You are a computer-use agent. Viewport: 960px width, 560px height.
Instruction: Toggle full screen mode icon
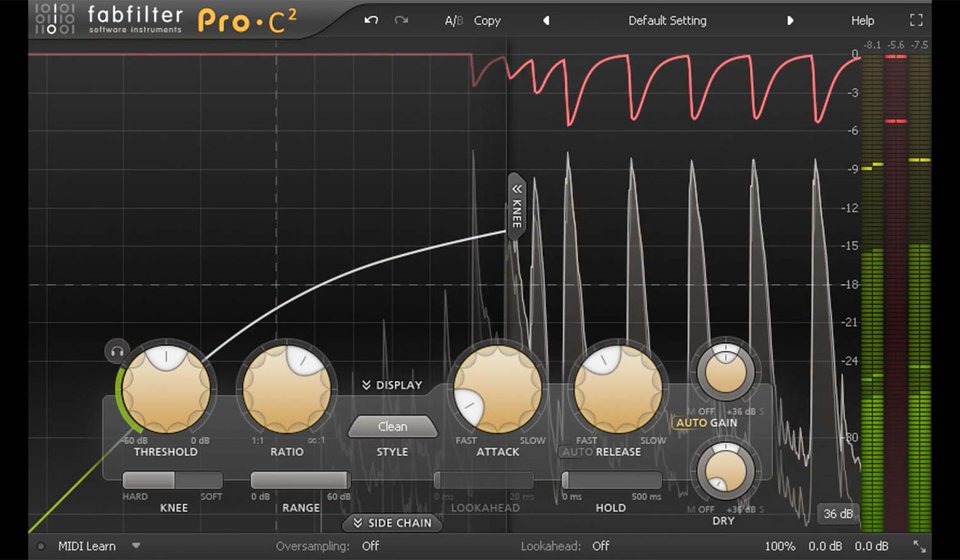coord(916,20)
